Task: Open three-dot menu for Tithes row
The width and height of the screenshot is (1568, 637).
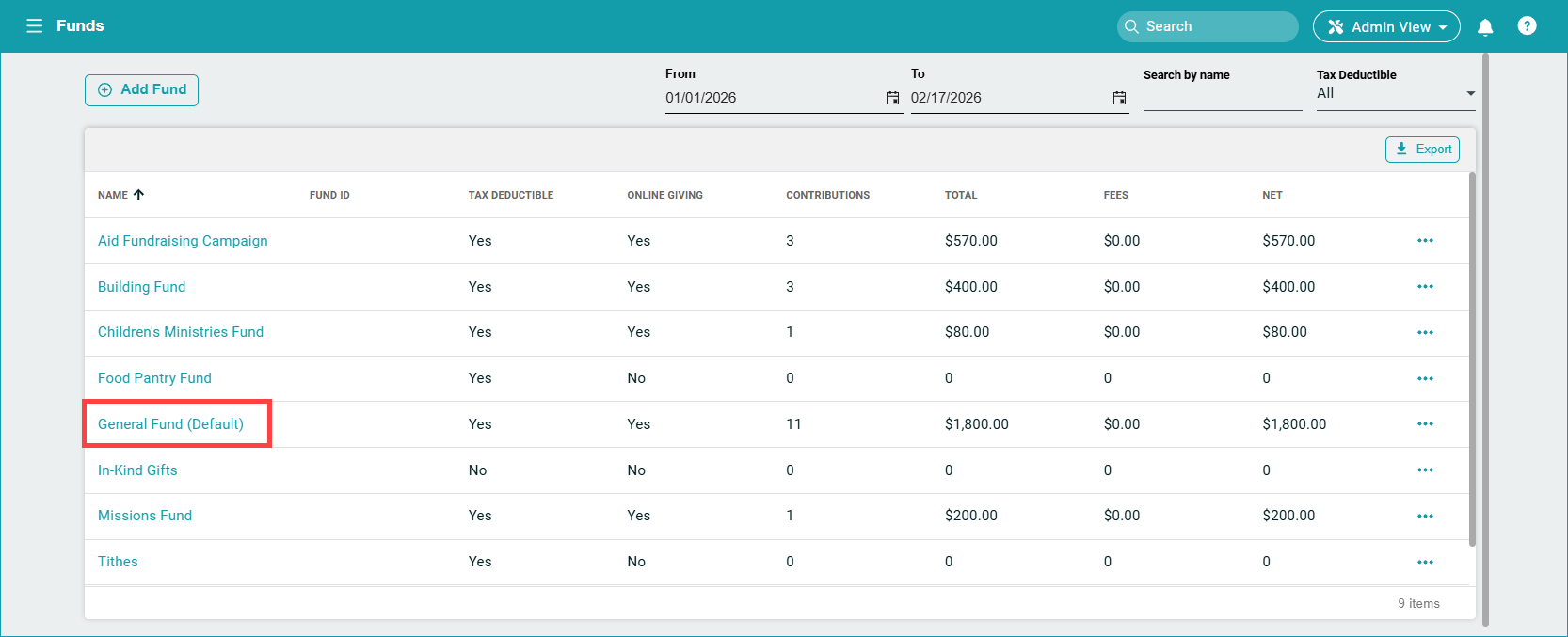Action: pos(1425,562)
